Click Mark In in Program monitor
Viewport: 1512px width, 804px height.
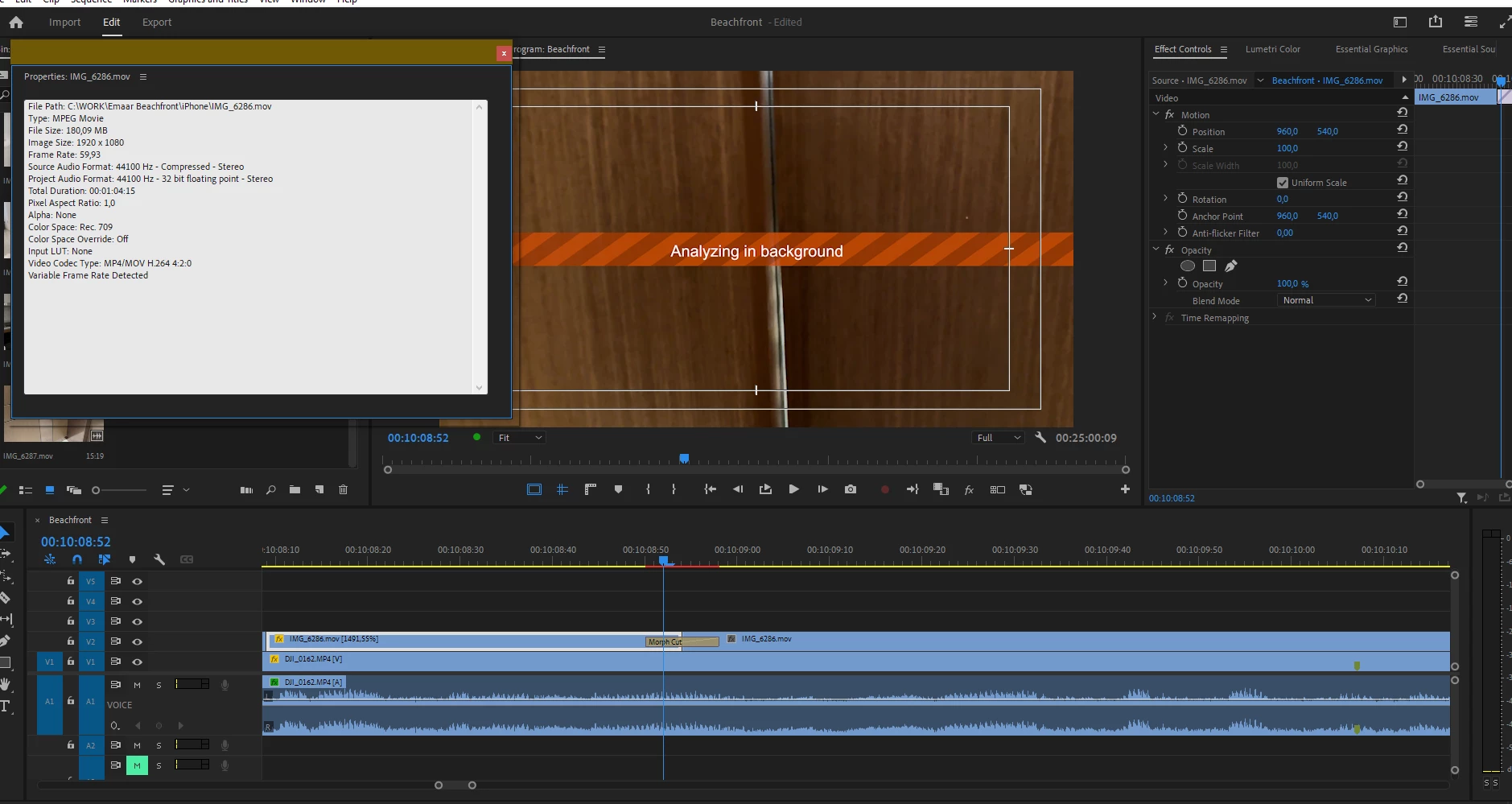pyautogui.click(x=648, y=489)
